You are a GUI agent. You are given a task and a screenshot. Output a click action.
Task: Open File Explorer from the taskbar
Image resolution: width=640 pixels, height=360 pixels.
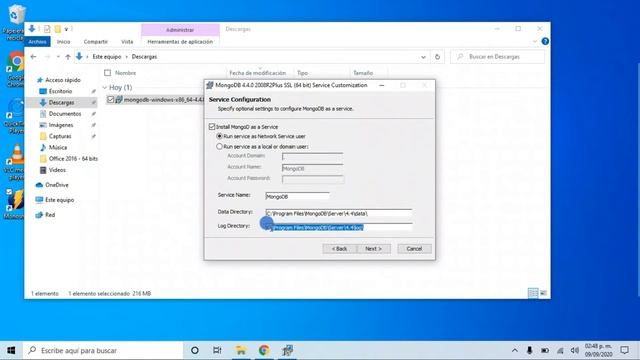(241, 350)
